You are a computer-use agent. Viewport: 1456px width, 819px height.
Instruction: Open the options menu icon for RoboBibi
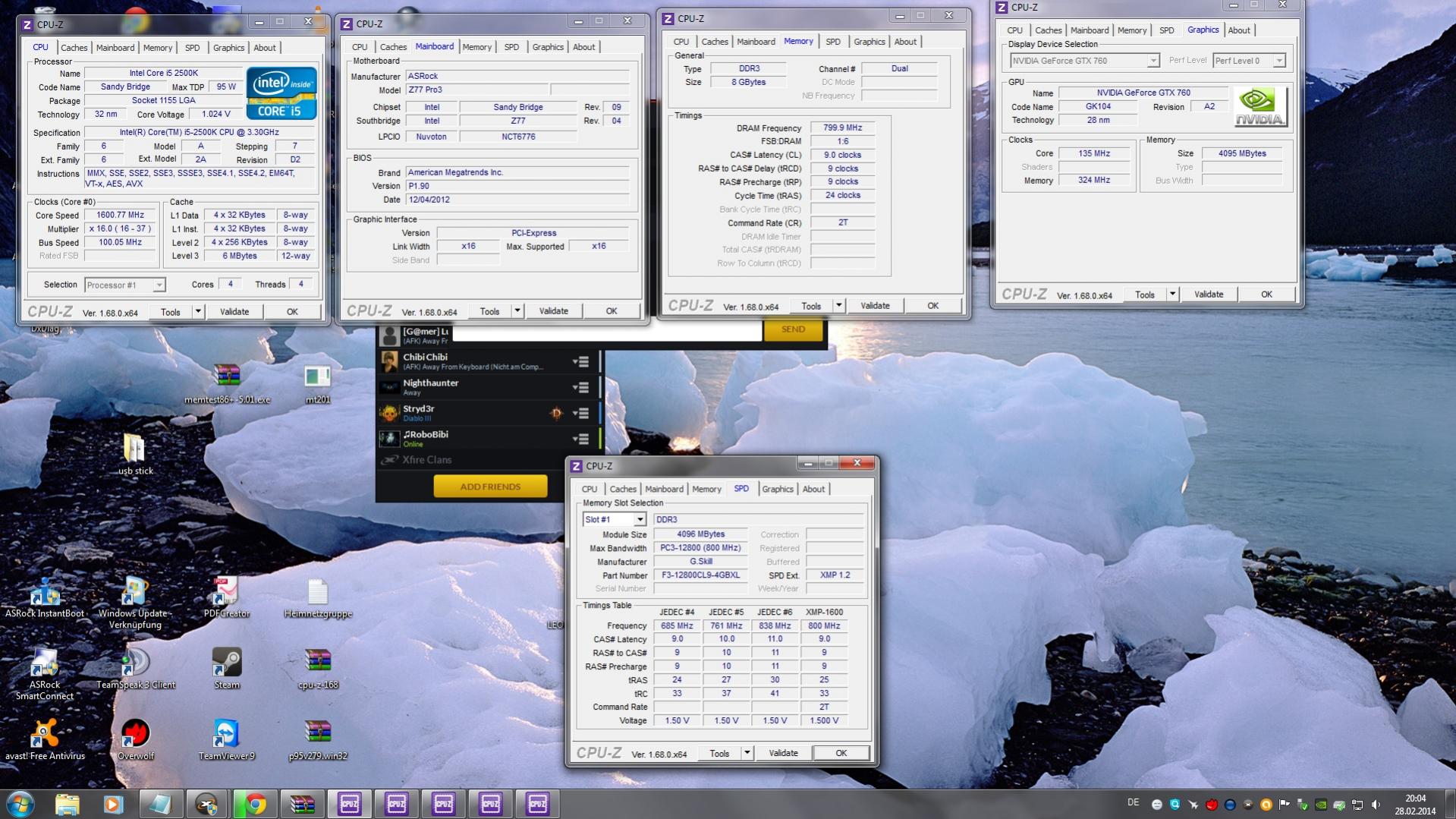pyautogui.click(x=580, y=439)
